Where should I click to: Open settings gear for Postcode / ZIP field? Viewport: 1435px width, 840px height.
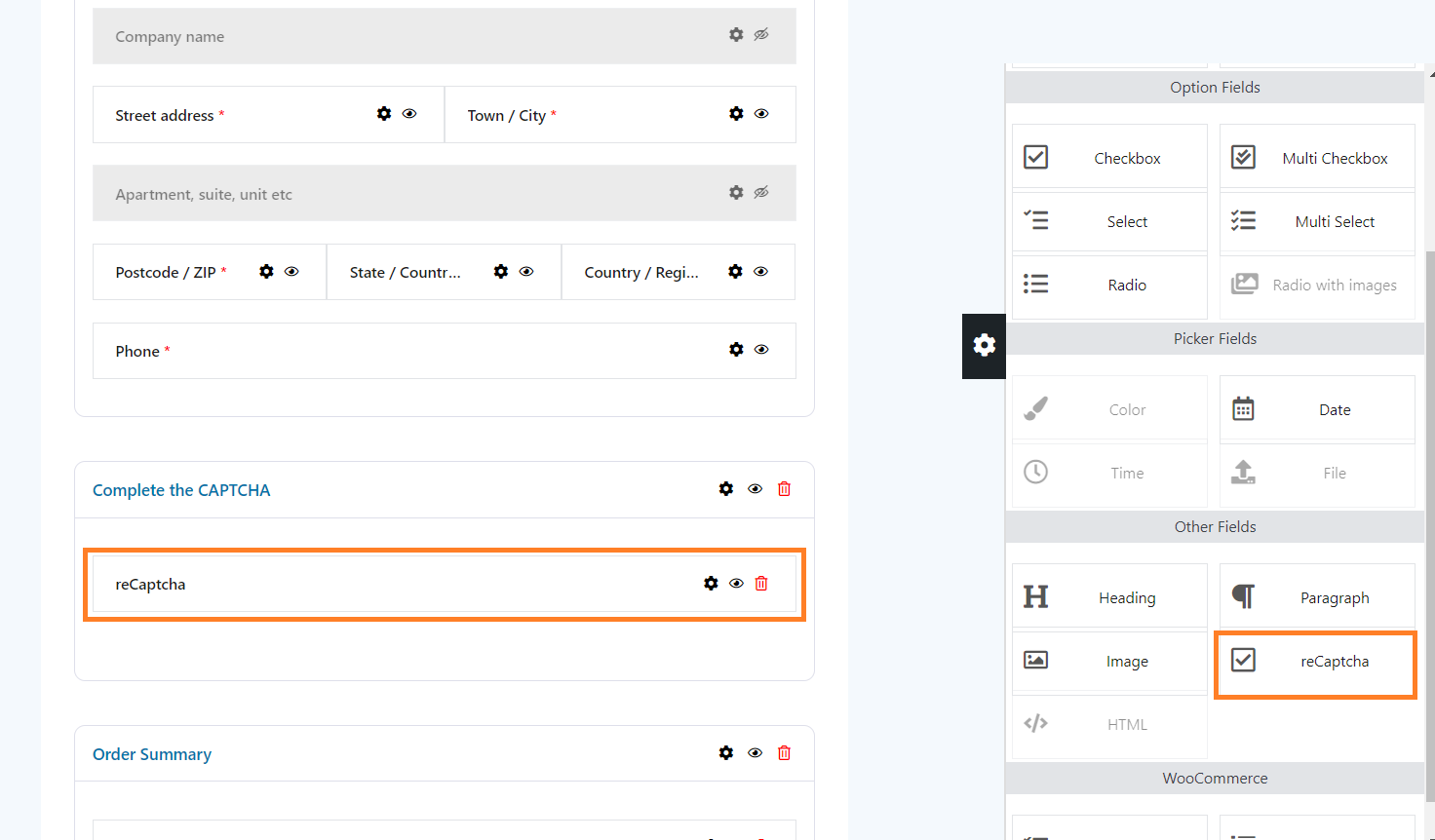pos(266,272)
